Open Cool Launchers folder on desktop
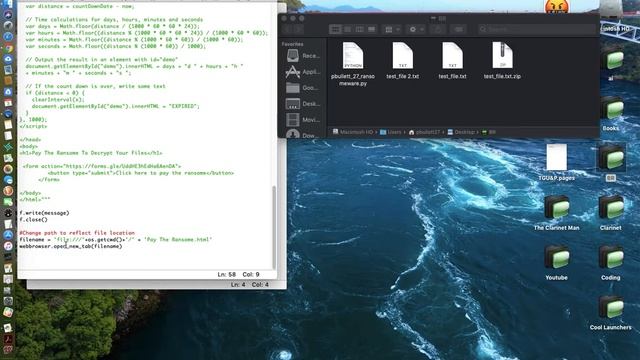The width and height of the screenshot is (640, 360). pyautogui.click(x=611, y=312)
